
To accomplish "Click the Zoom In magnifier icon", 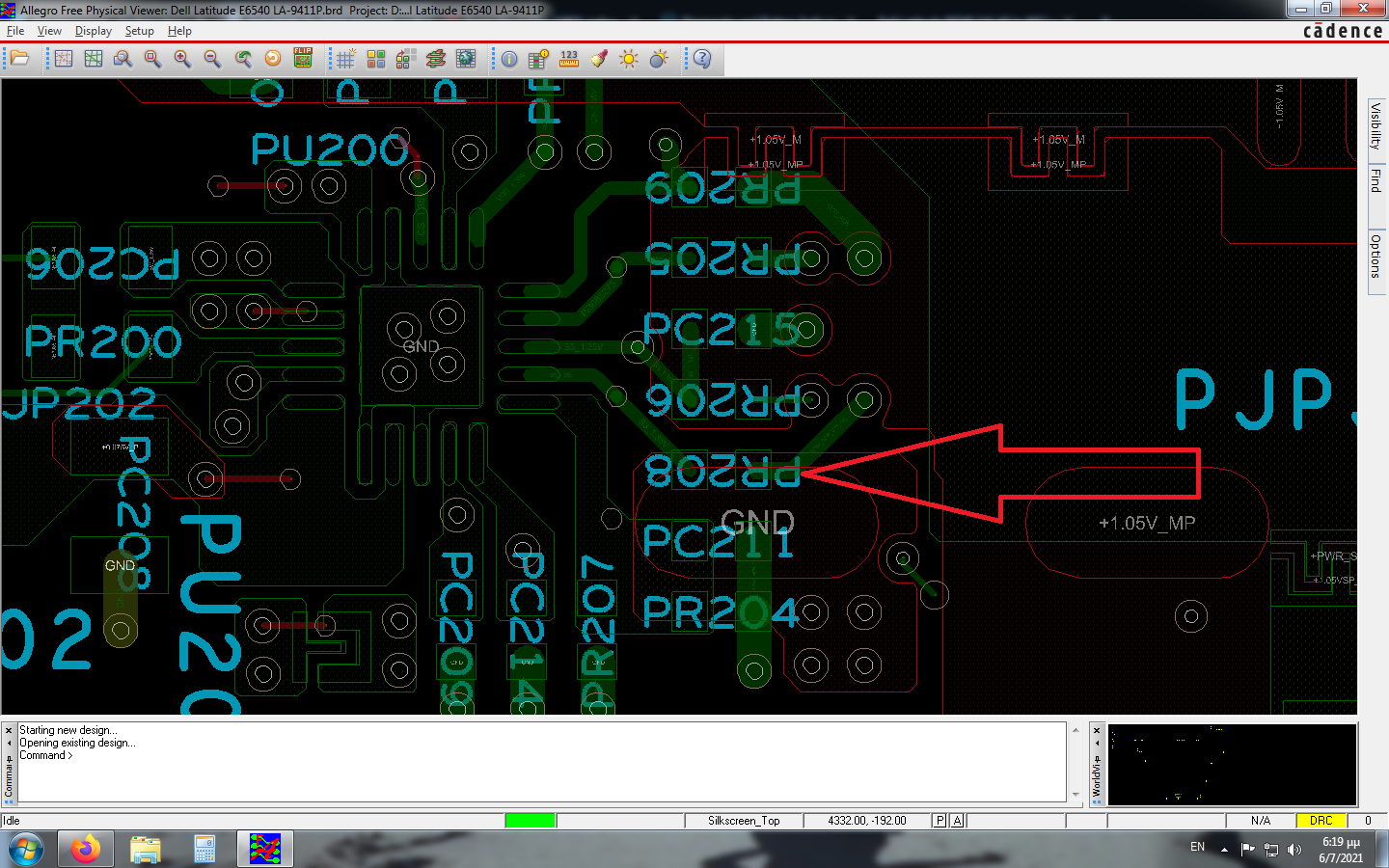I will (x=182, y=59).
